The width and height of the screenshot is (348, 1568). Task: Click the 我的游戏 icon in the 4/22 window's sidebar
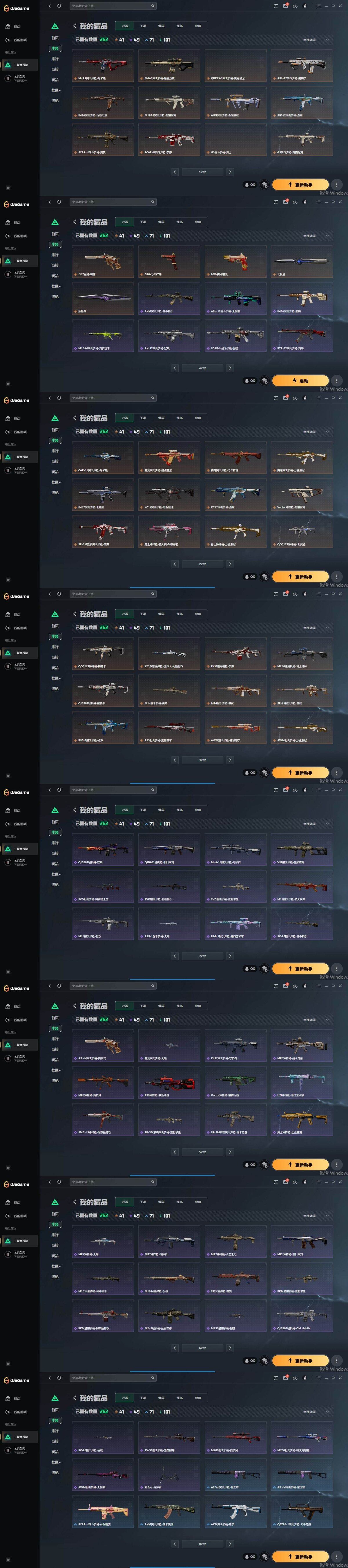click(7, 236)
